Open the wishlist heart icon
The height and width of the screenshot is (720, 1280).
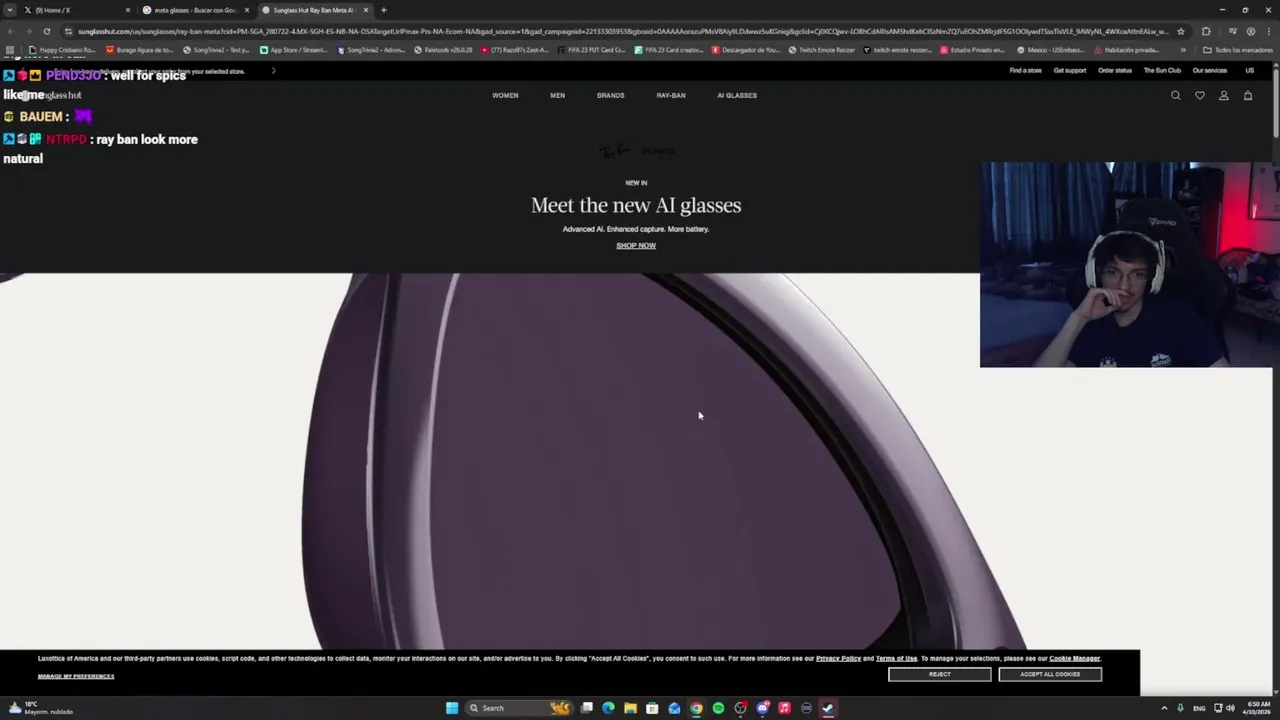coord(1200,96)
